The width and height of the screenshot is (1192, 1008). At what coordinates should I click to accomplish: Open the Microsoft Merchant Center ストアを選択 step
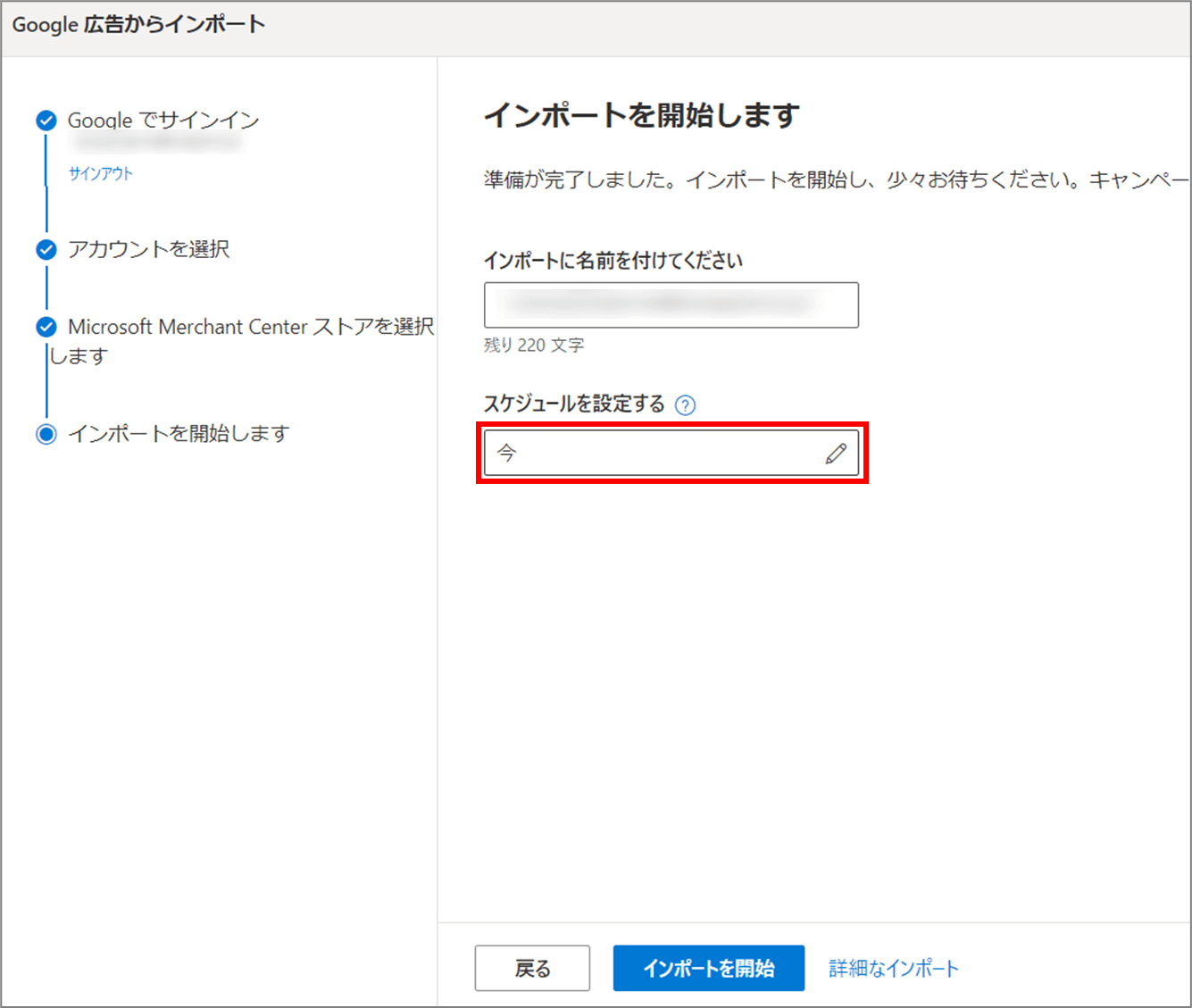pyautogui.click(x=250, y=328)
